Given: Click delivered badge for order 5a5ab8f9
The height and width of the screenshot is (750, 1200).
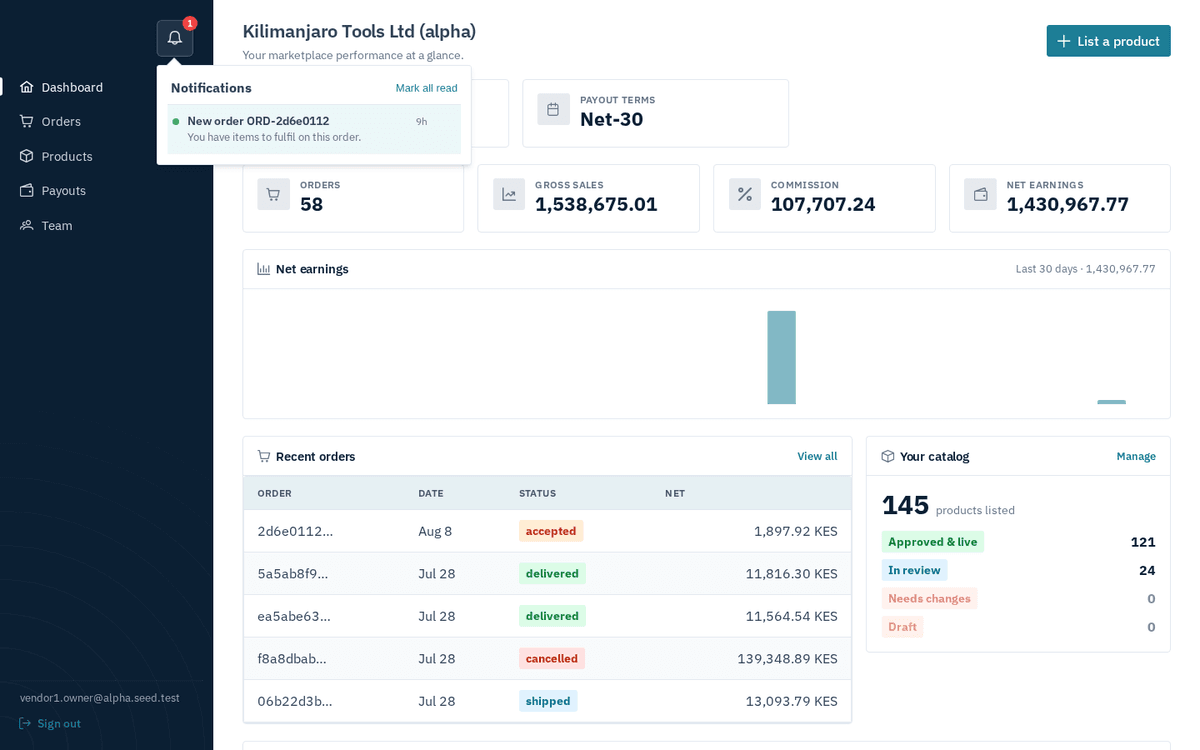Looking at the screenshot, I should point(552,573).
